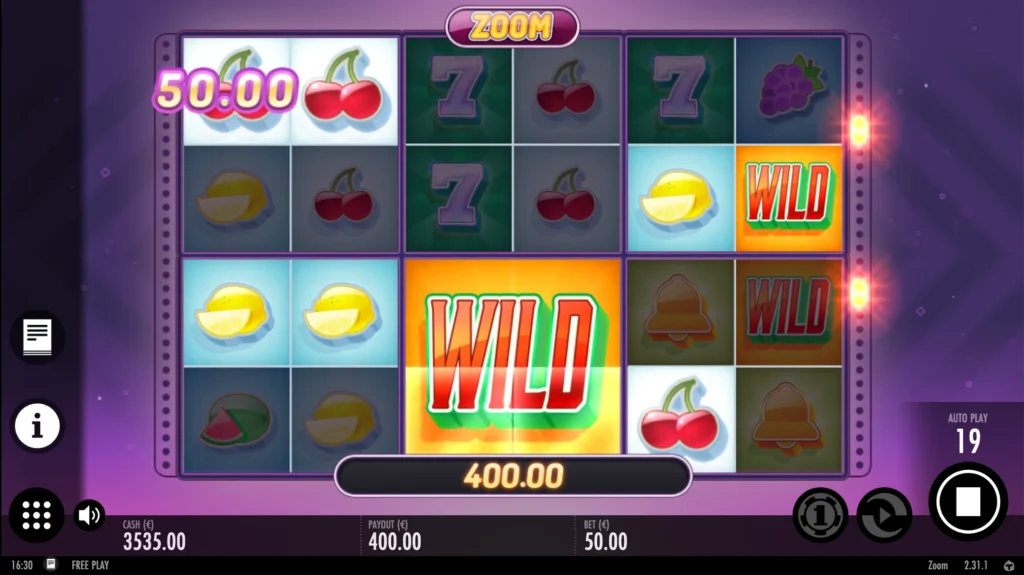The width and height of the screenshot is (1024, 575).
Task: Click the Auto Play 19 counter
Action: click(968, 434)
